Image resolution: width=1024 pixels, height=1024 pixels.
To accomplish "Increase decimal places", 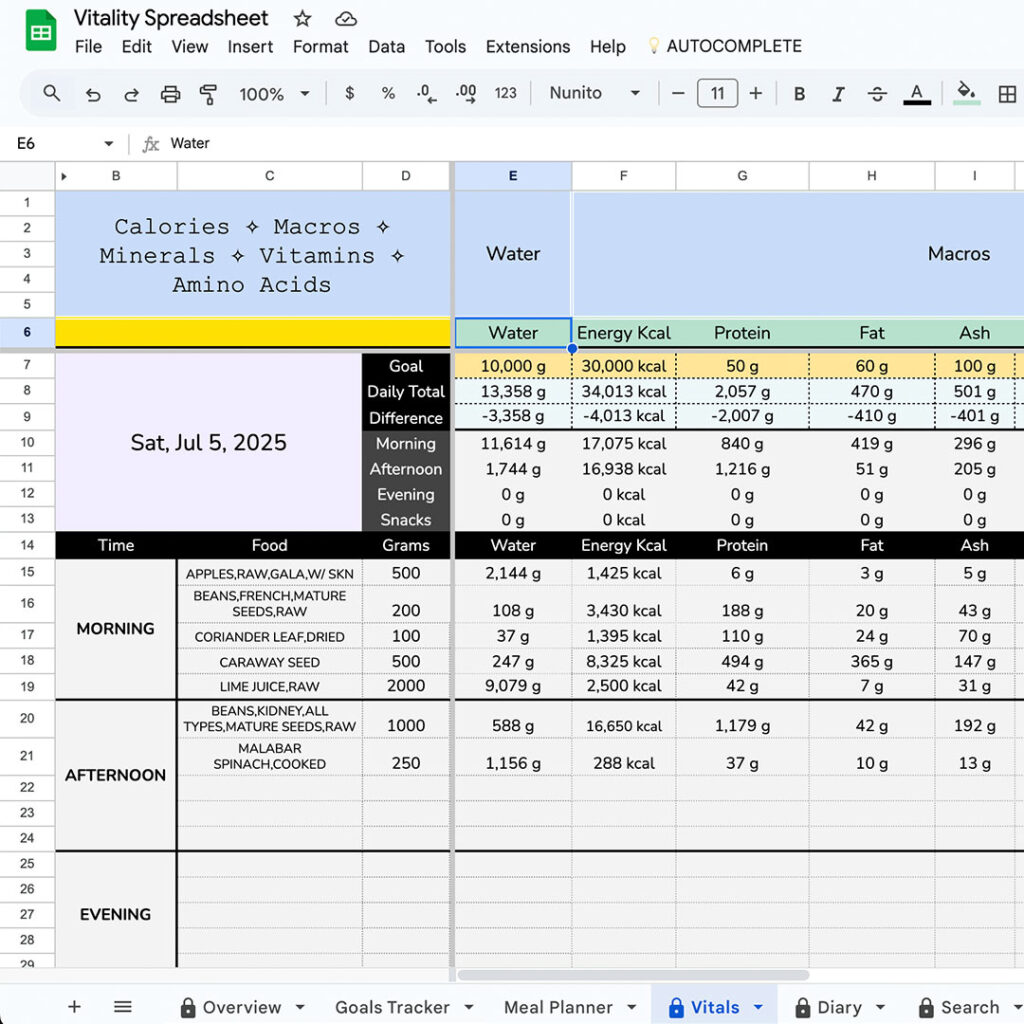I will click(466, 94).
